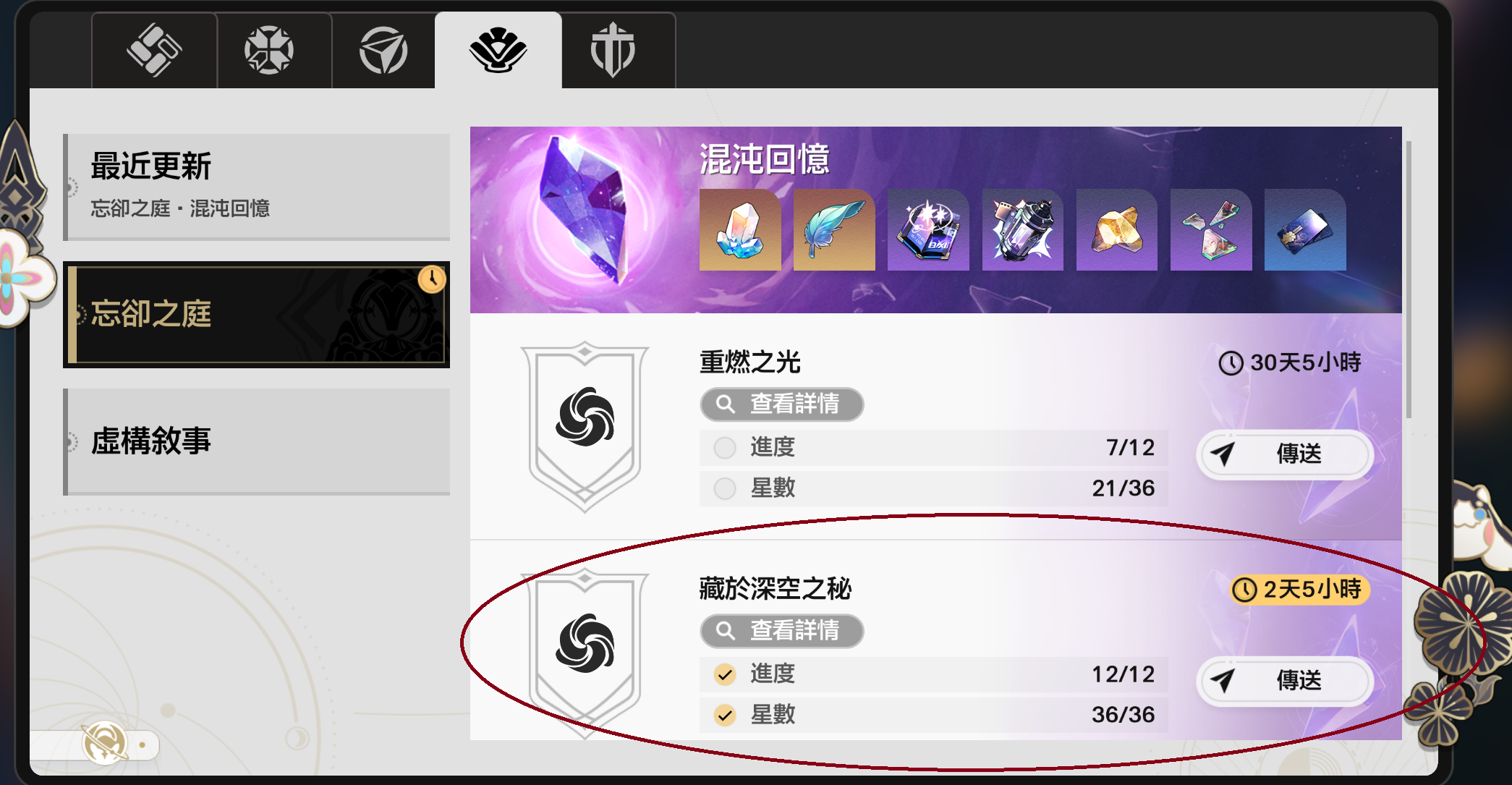Select the 最近更新 sidebar entry
Viewport: 1512px width, 785px height.
[x=257, y=187]
